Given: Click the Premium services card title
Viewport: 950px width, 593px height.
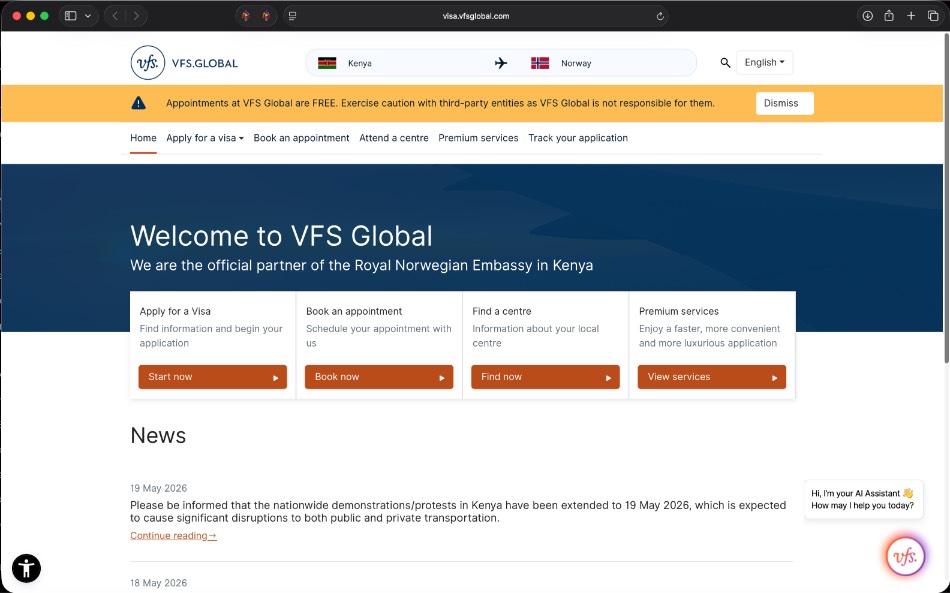Looking at the screenshot, I should tap(679, 311).
